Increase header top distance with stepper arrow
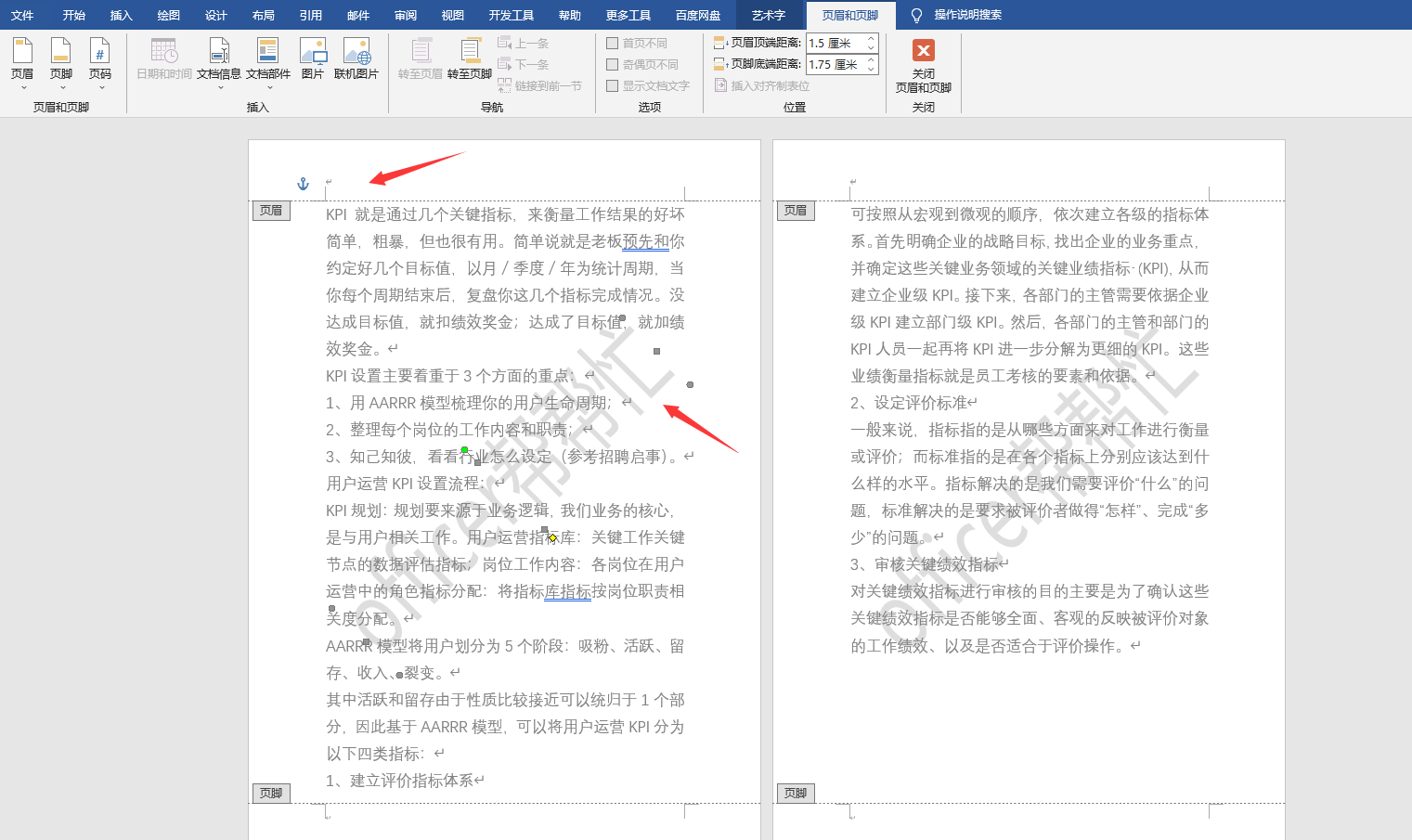Image resolution: width=1412 pixels, height=840 pixels. click(x=869, y=38)
